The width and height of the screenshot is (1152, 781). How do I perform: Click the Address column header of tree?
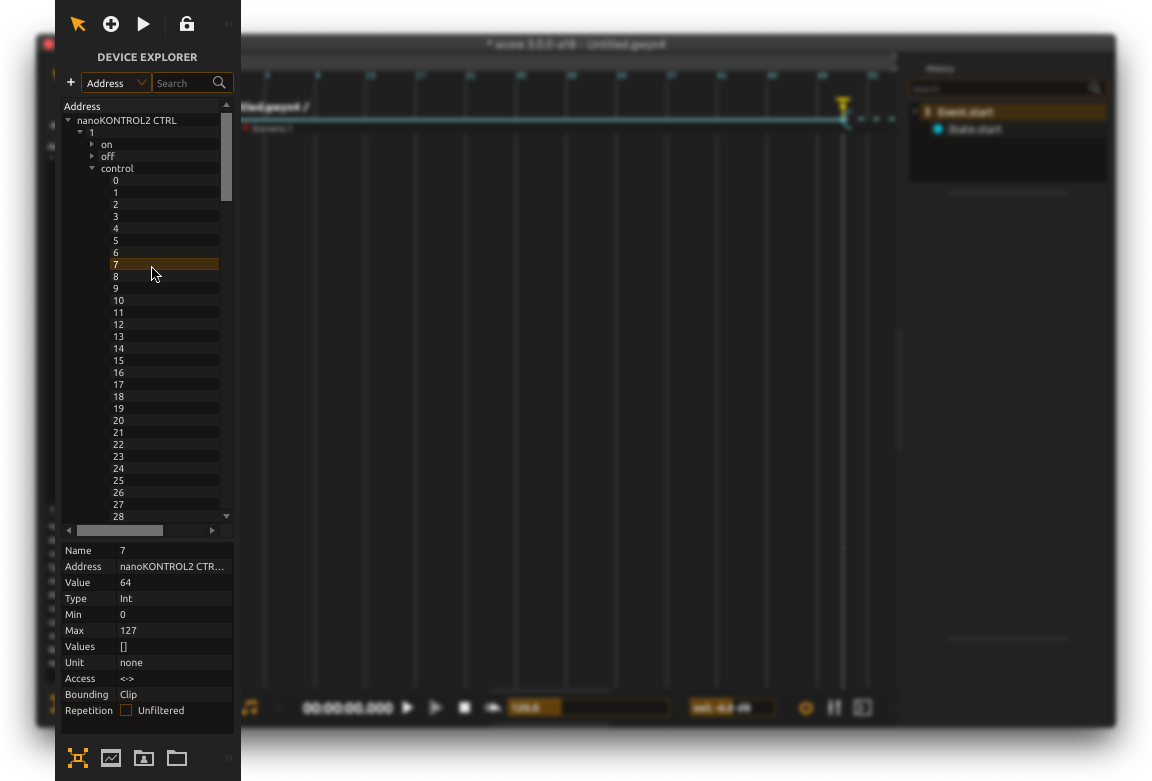coord(140,106)
